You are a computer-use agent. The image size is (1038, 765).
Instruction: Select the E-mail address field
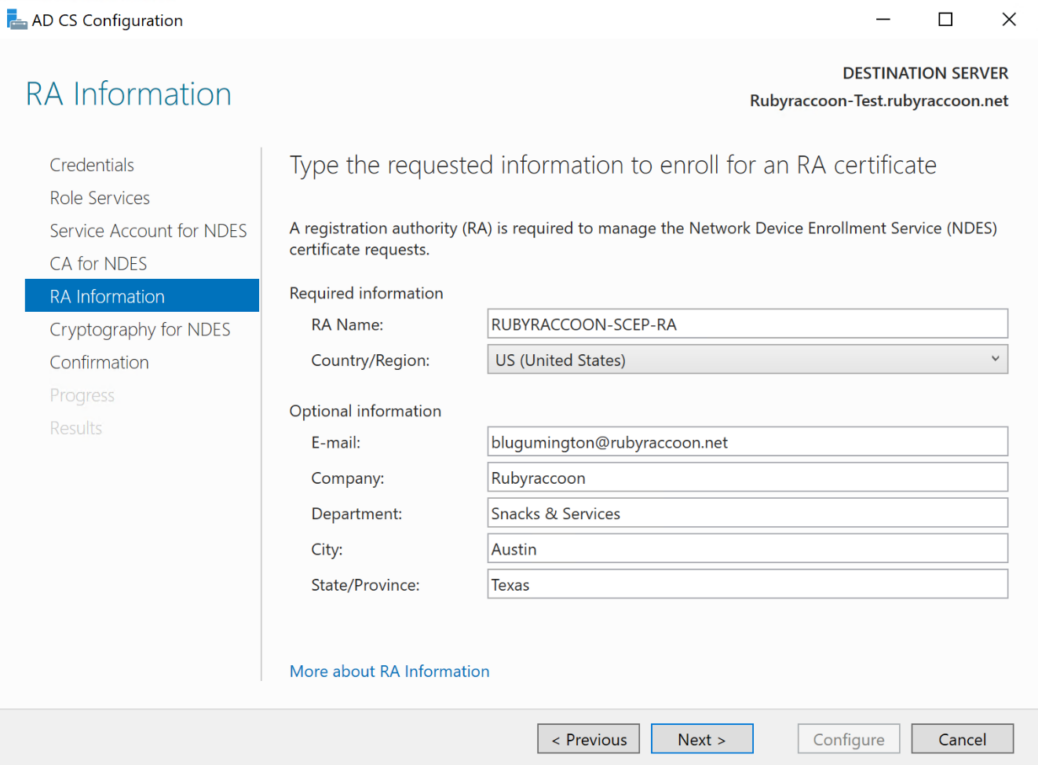tap(746, 441)
